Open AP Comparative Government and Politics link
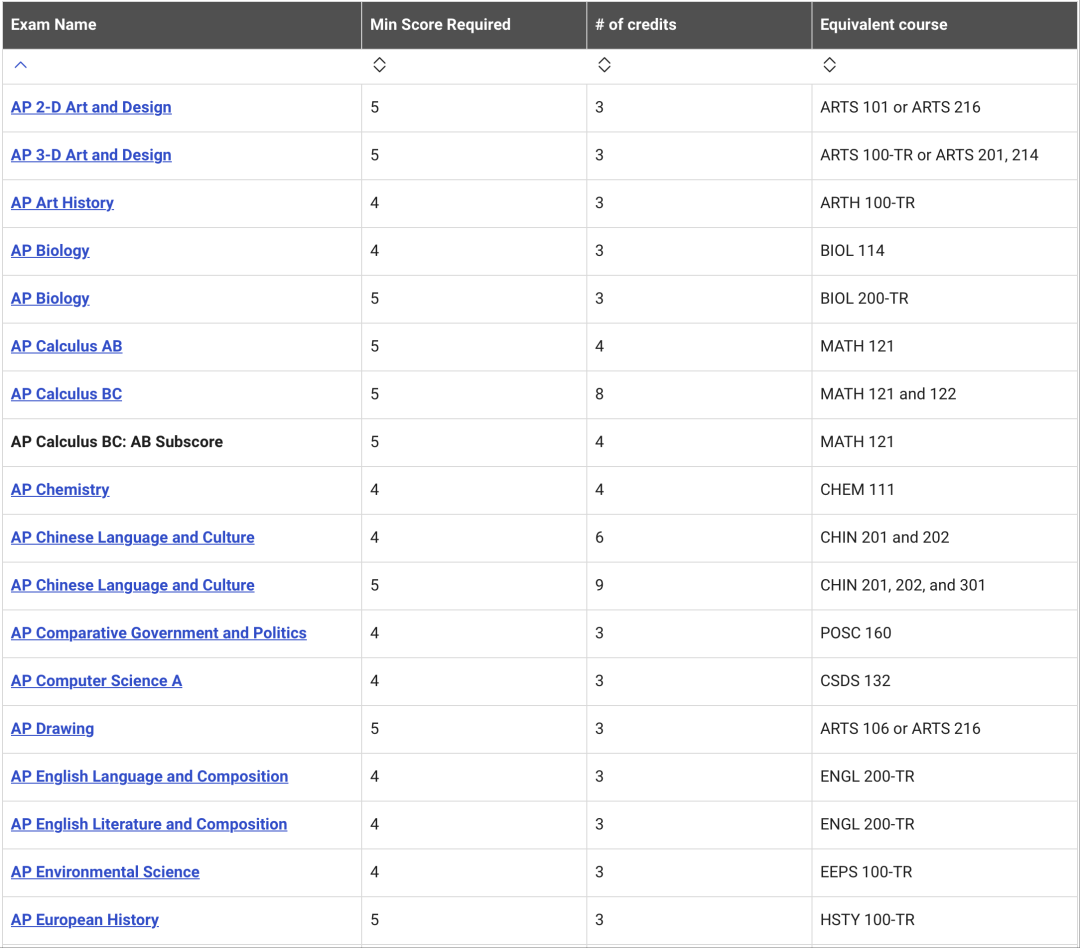This screenshot has height=948, width=1080. [x=158, y=633]
